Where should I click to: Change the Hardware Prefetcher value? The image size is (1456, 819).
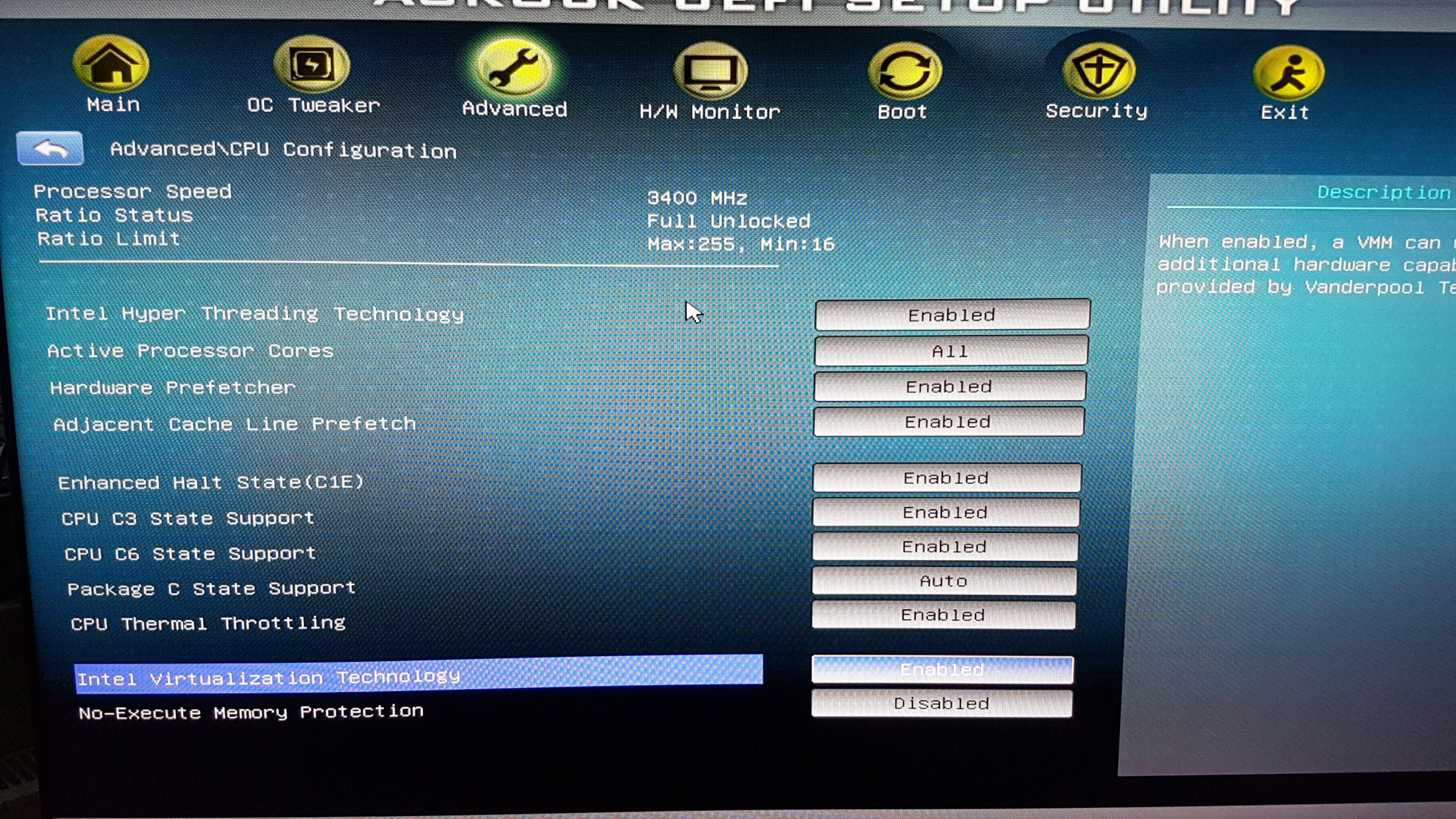pos(950,386)
